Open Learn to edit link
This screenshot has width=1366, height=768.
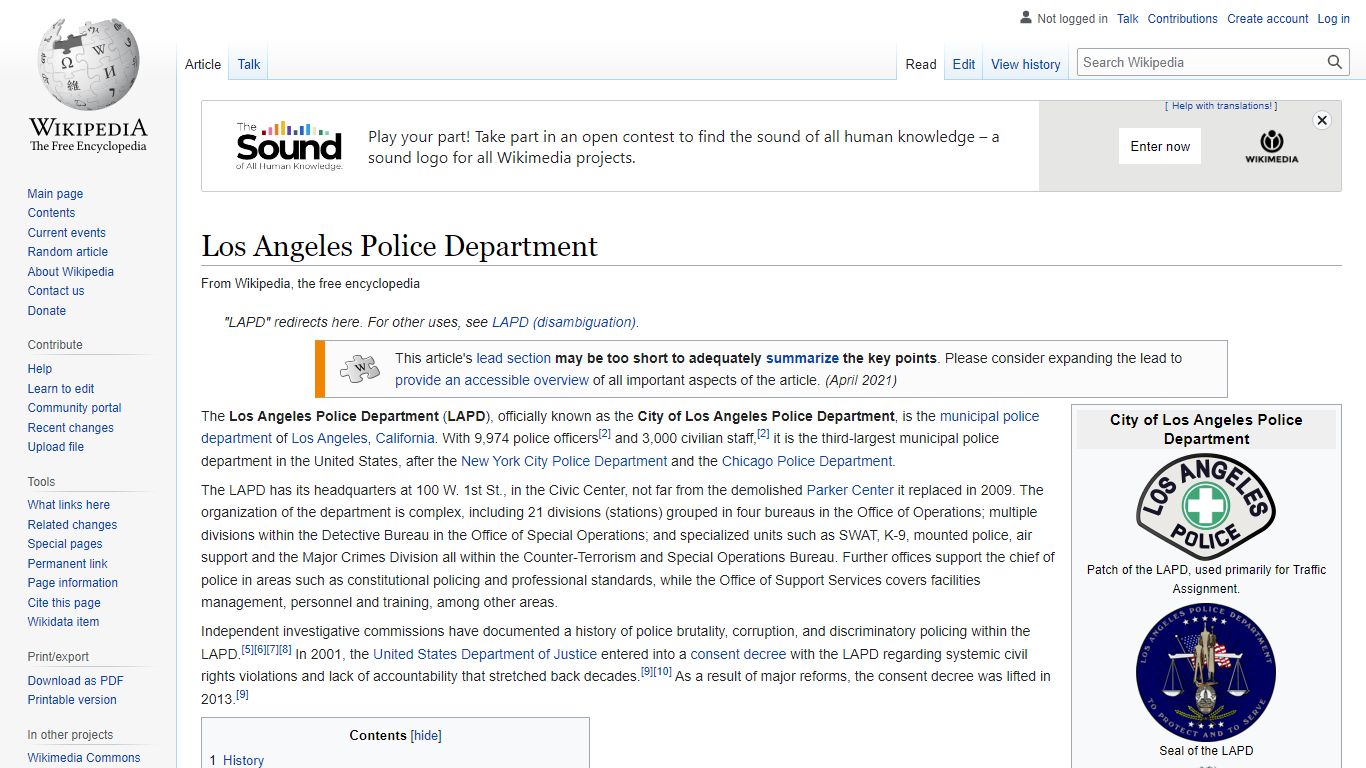point(61,389)
